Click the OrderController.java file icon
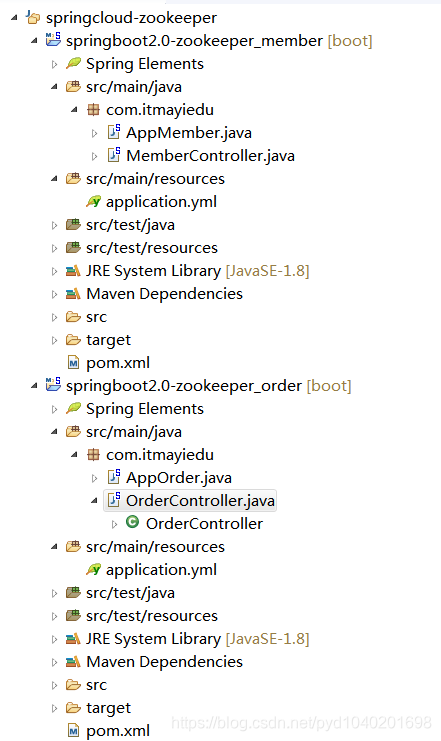Viewport: 441px width, 741px height. [114, 500]
